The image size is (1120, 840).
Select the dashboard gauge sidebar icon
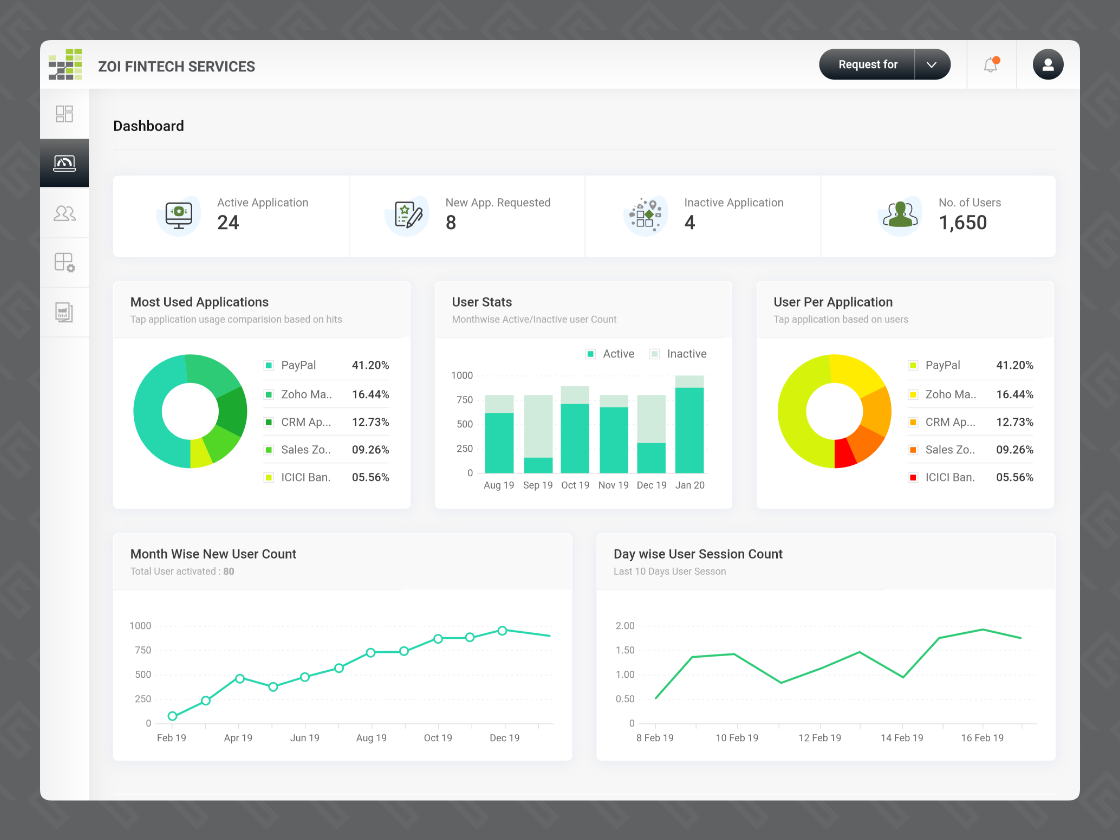(x=64, y=163)
